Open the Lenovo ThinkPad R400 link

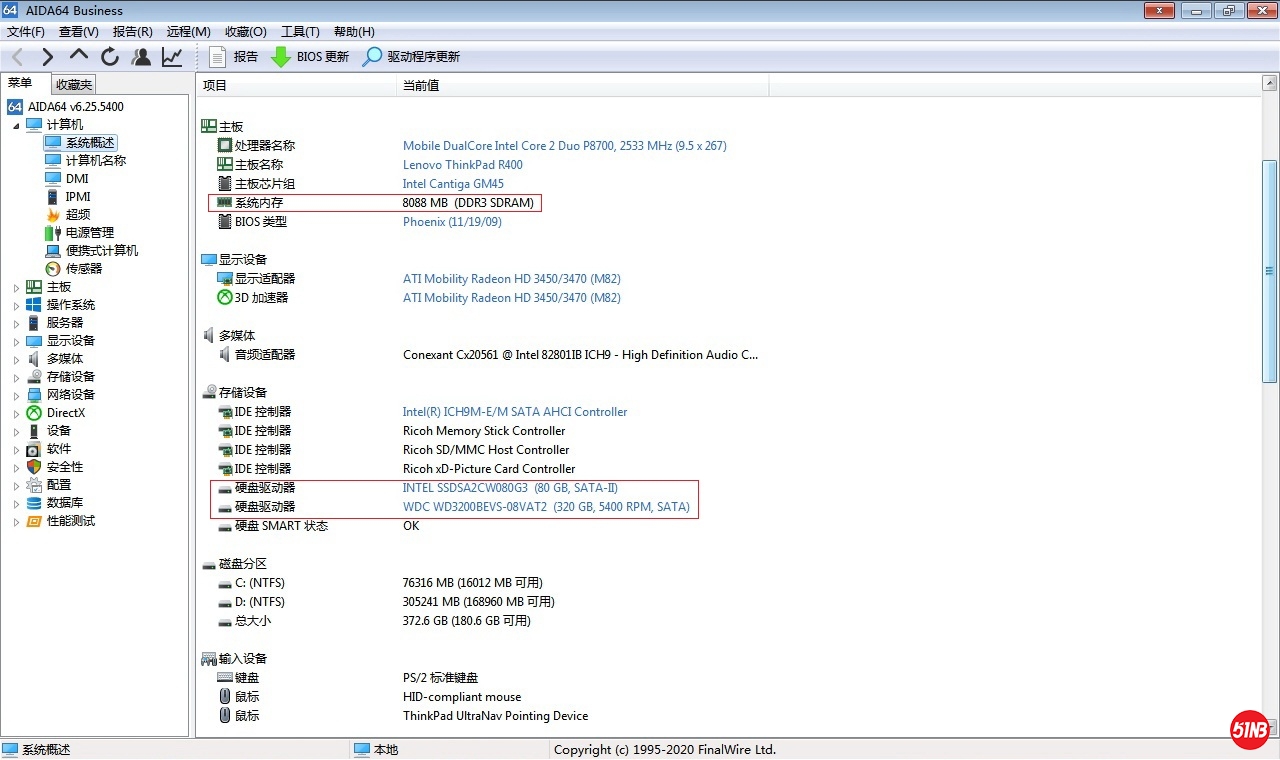click(462, 165)
